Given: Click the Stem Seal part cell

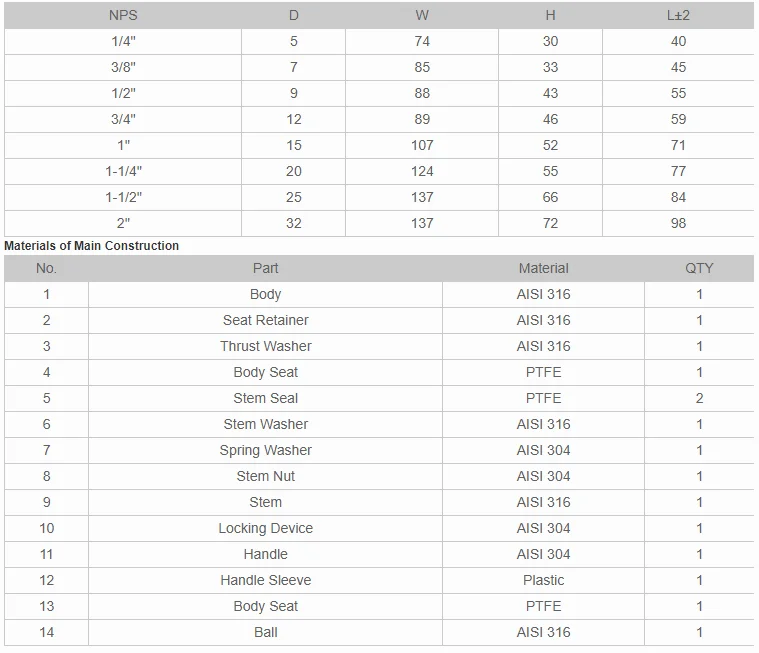Looking at the screenshot, I should tap(265, 398).
